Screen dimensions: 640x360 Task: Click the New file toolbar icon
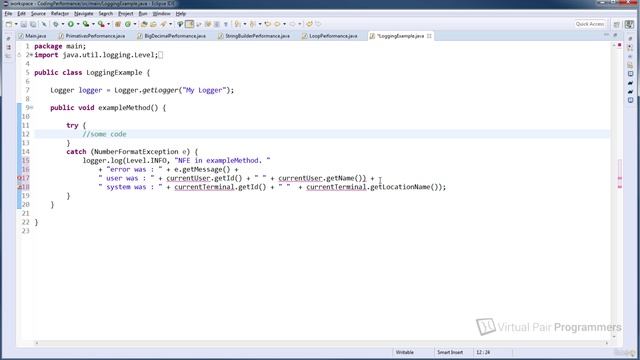[x=9, y=24]
